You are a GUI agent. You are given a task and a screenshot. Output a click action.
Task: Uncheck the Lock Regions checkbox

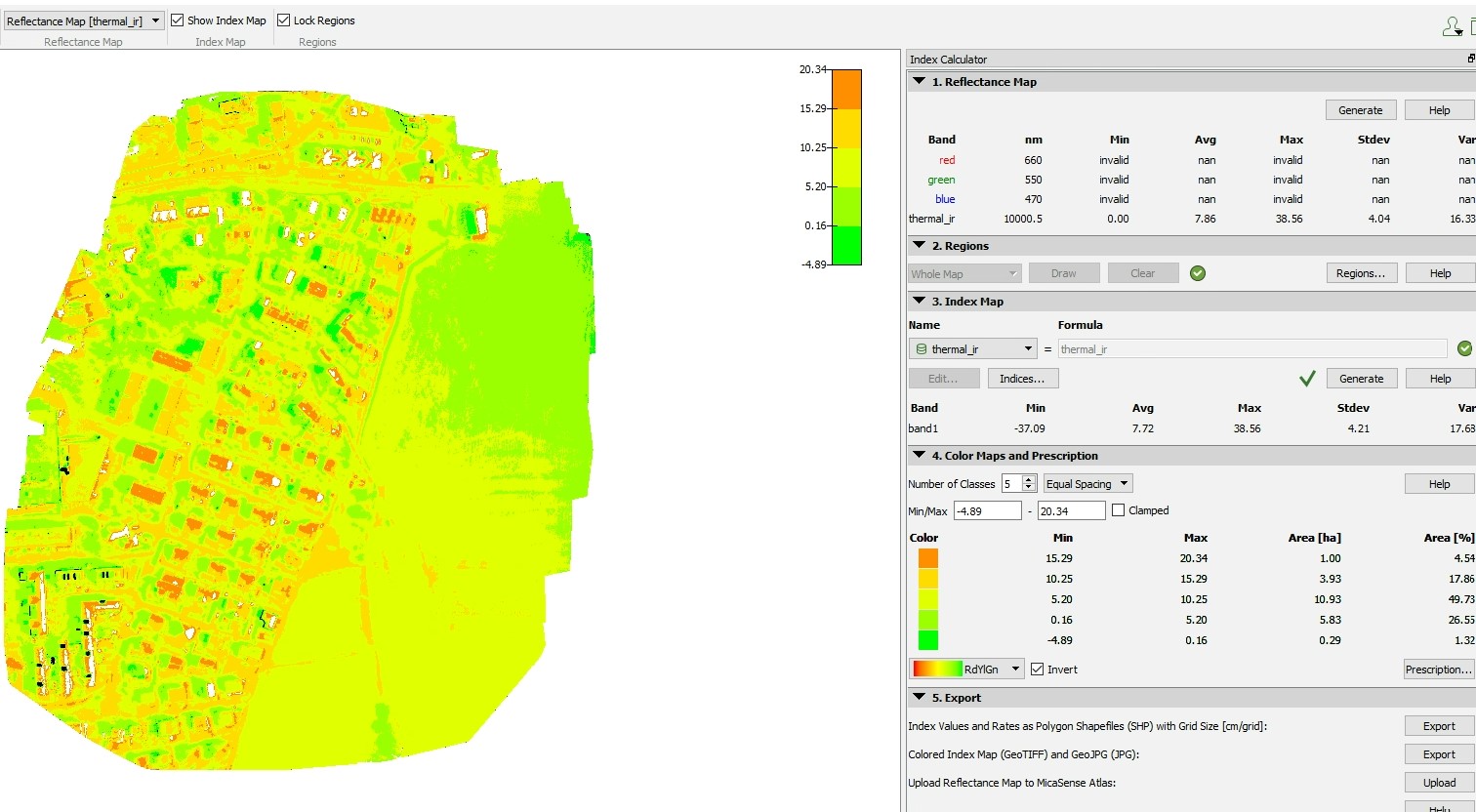[284, 20]
